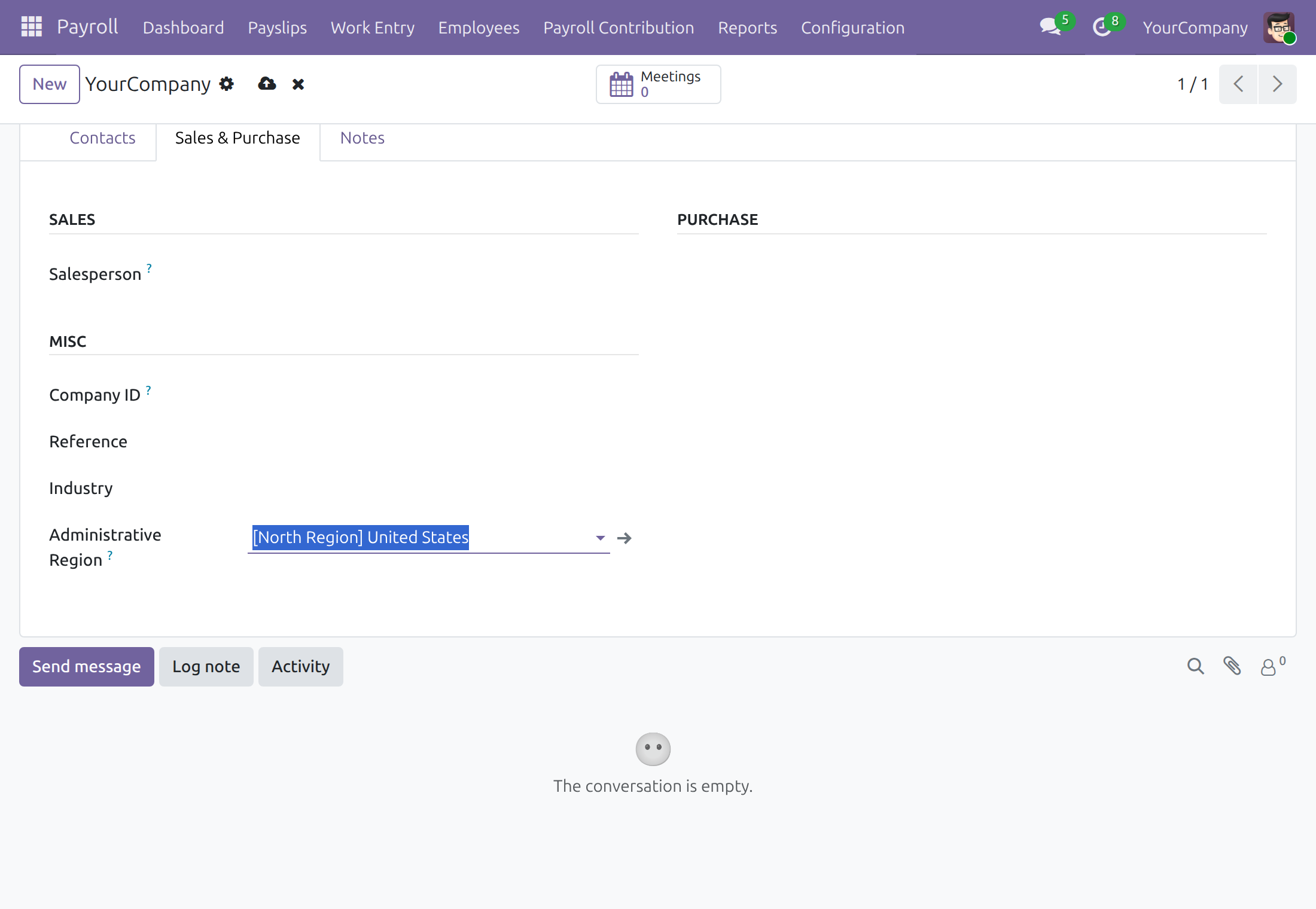Screen dimensions: 1316x909
Task: Click the Reference field value area
Action: pyautogui.click(x=443, y=441)
